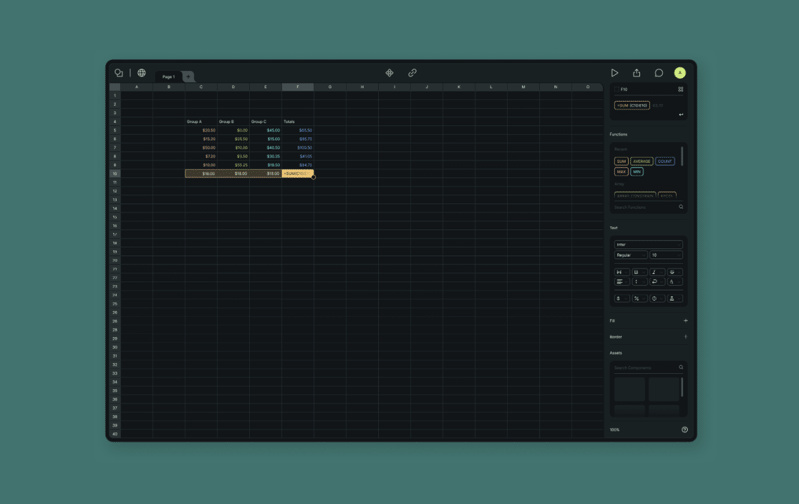Screen dimensions: 799x504
Task: Insert the SUM function chip
Action: pyautogui.click(x=621, y=162)
